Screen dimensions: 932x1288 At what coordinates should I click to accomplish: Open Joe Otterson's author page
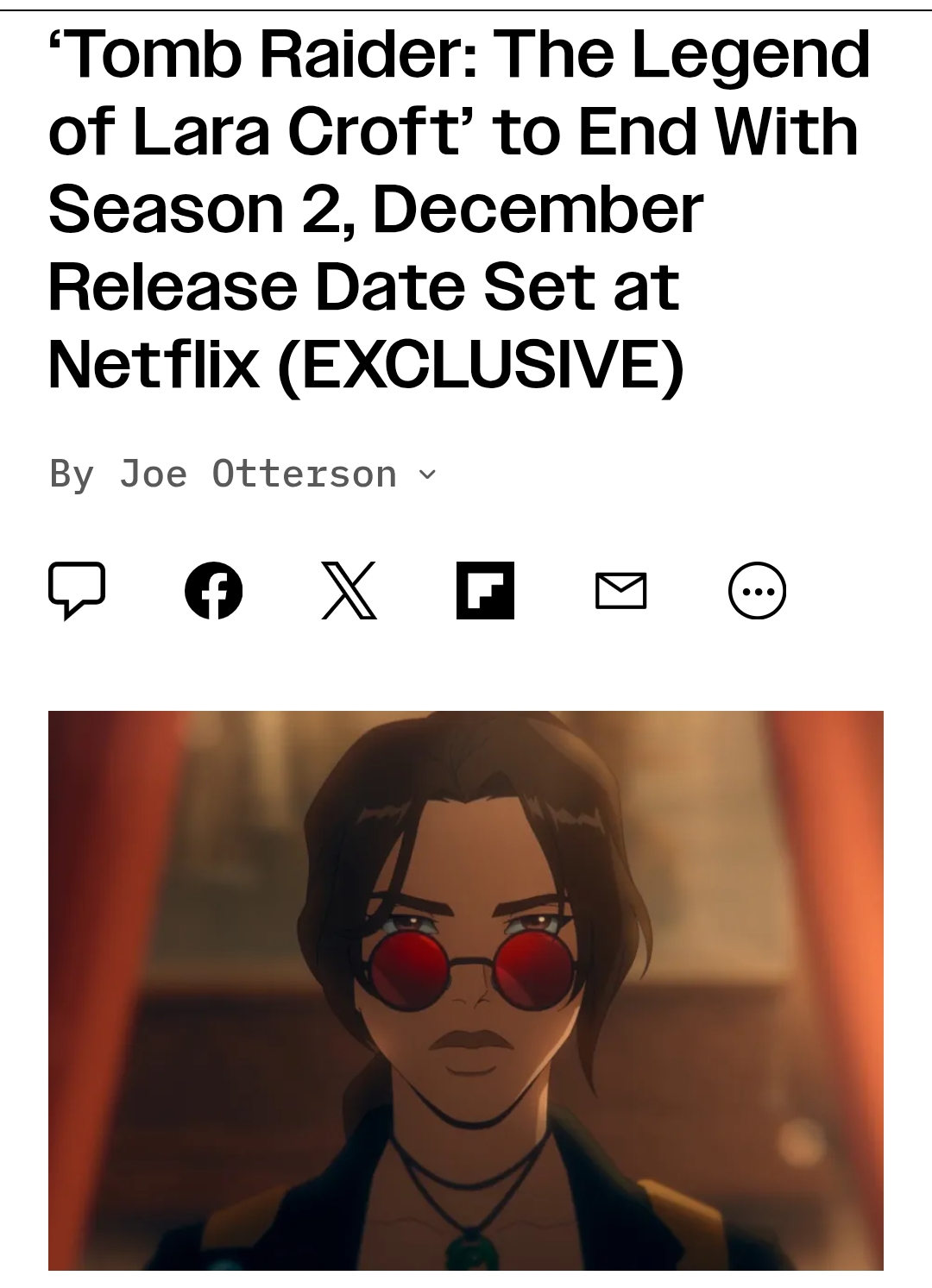(x=257, y=474)
